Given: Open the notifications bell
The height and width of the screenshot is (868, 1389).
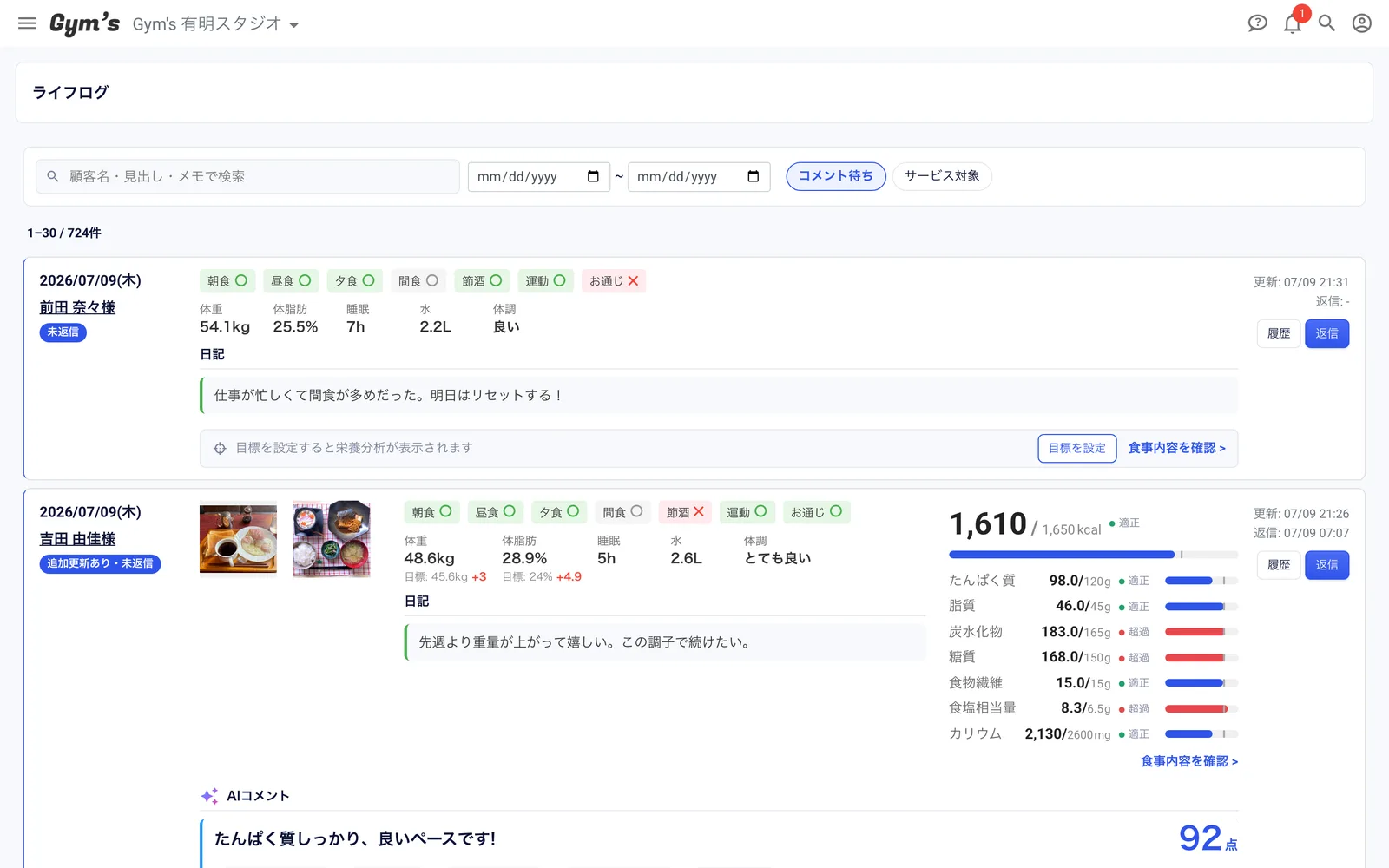Looking at the screenshot, I should coord(1293,23).
